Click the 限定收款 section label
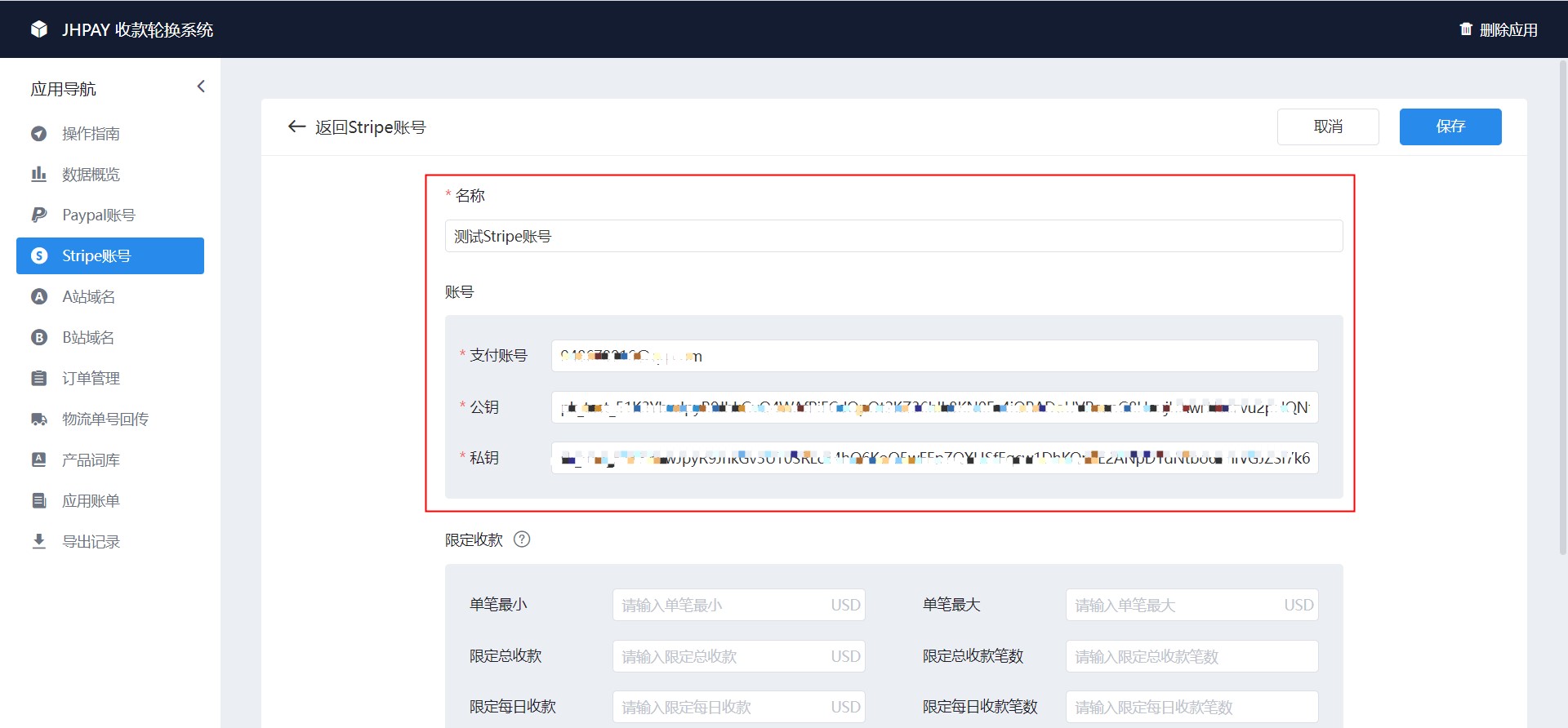The image size is (1568, 728). (474, 540)
